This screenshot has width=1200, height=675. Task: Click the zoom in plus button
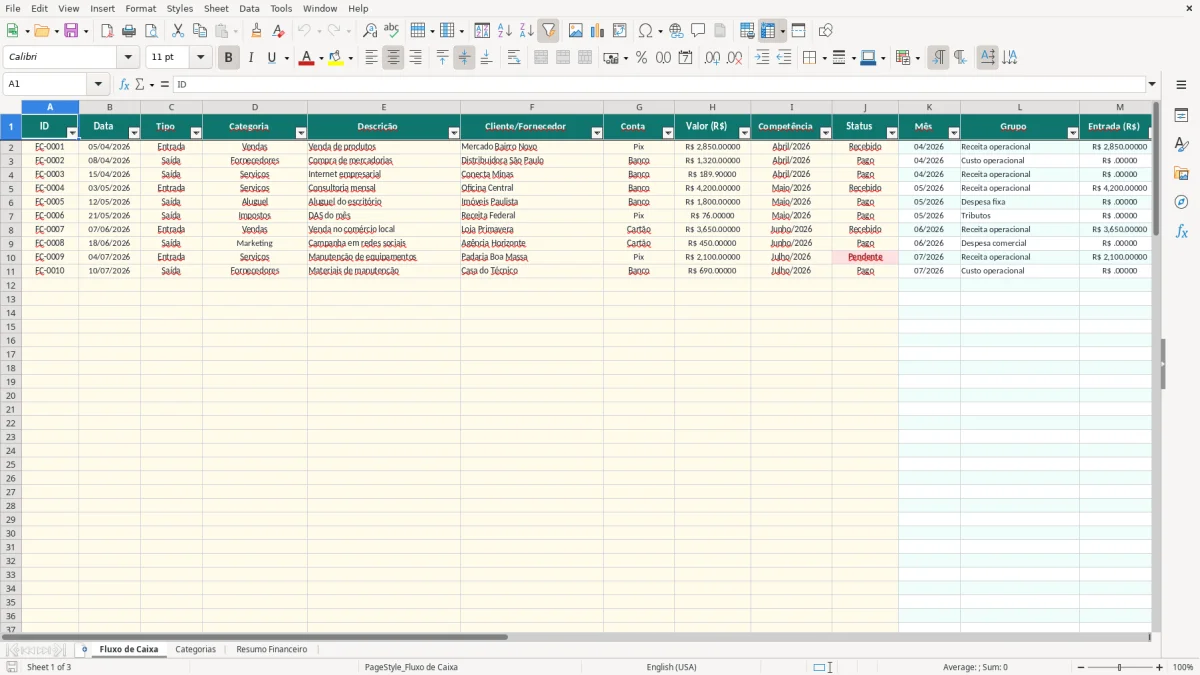pyautogui.click(x=1160, y=667)
